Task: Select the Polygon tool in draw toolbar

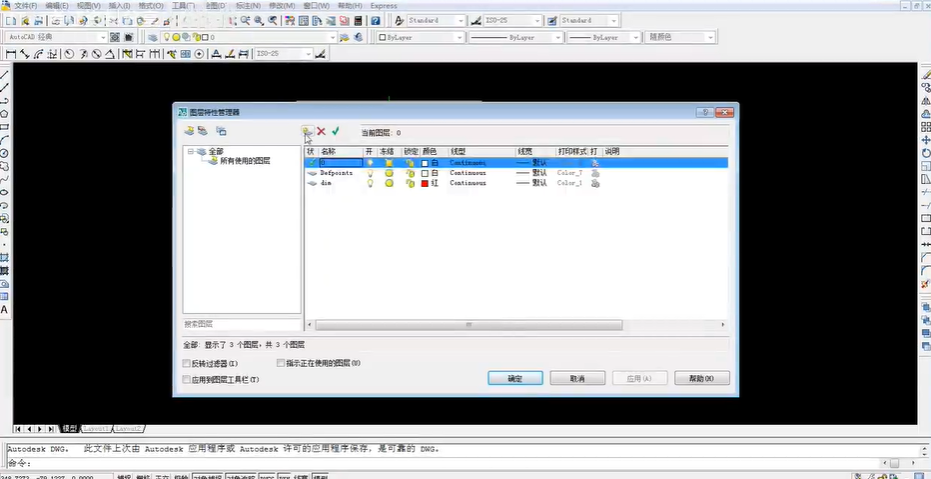Action: click(x=4, y=114)
